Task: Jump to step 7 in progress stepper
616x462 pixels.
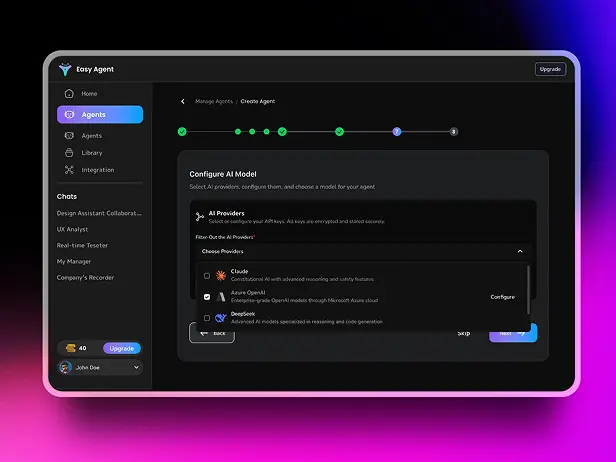Action: pos(396,131)
